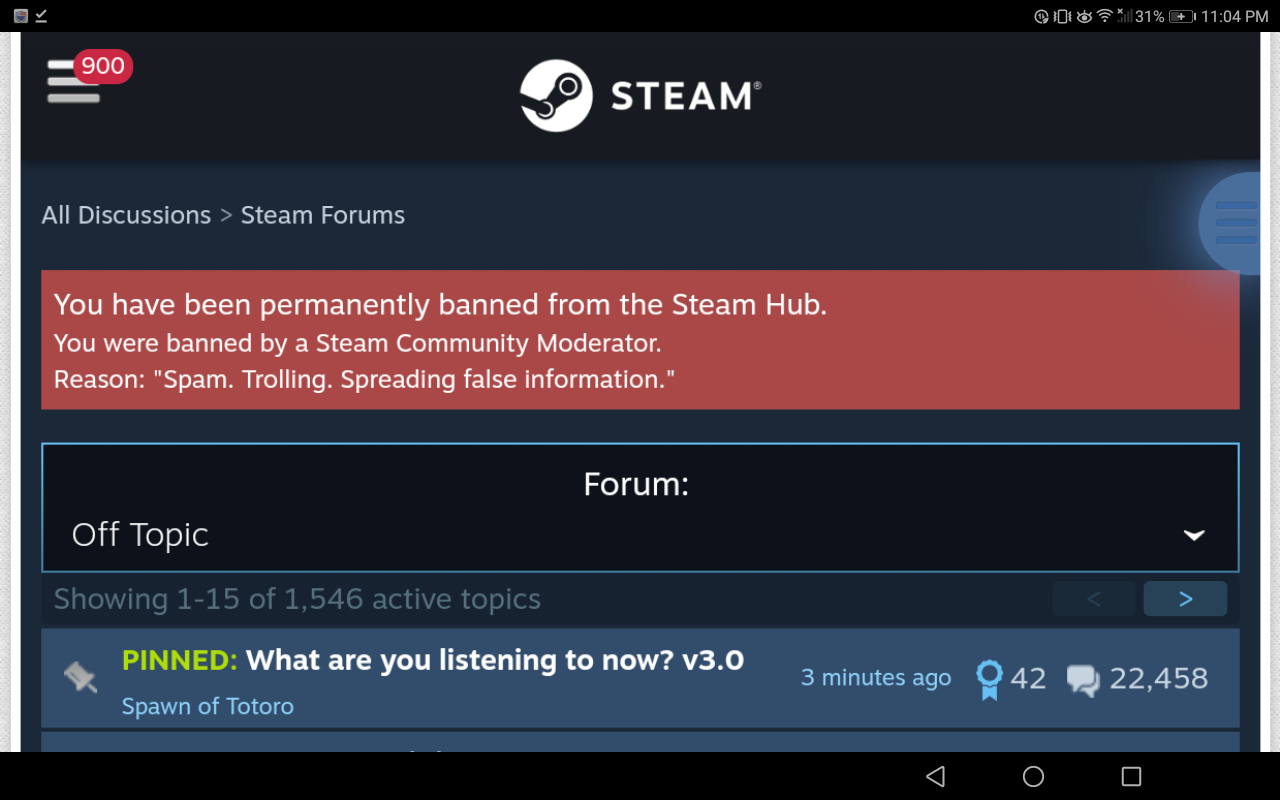Tap the award ribbon icon showing 42
The width and height of the screenshot is (1280, 800).
coord(989,679)
